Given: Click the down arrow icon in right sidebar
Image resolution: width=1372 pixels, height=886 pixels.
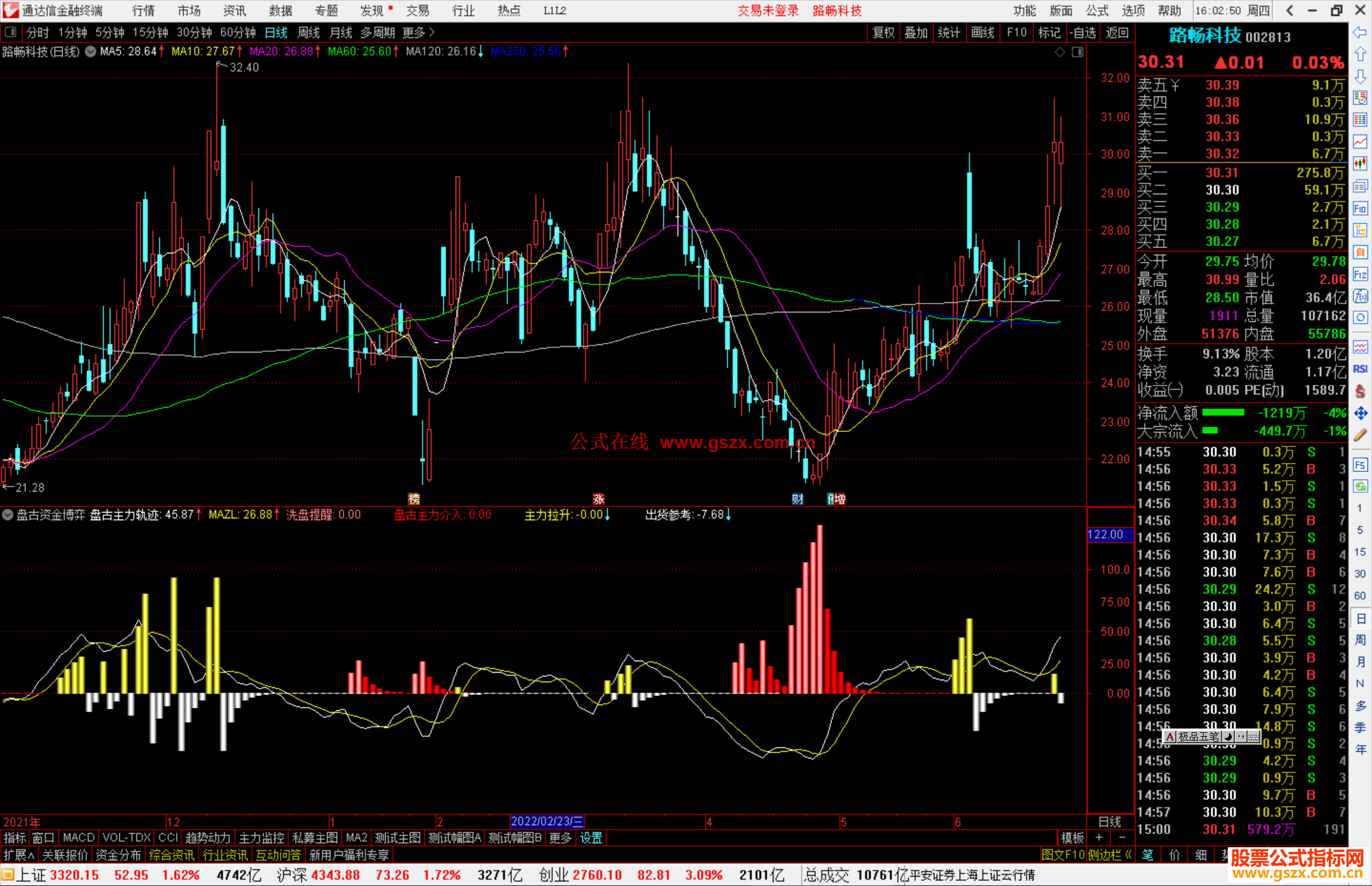Looking at the screenshot, I should tap(1360, 76).
